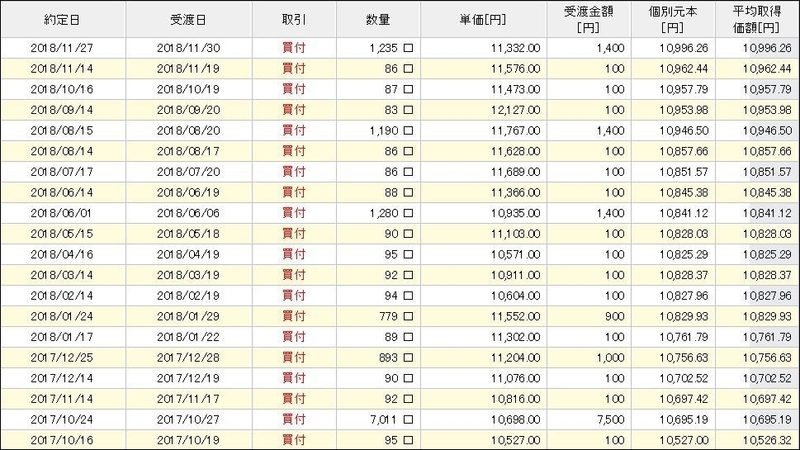
Task: Select trade date 2017/12/14
Action: click(62, 379)
